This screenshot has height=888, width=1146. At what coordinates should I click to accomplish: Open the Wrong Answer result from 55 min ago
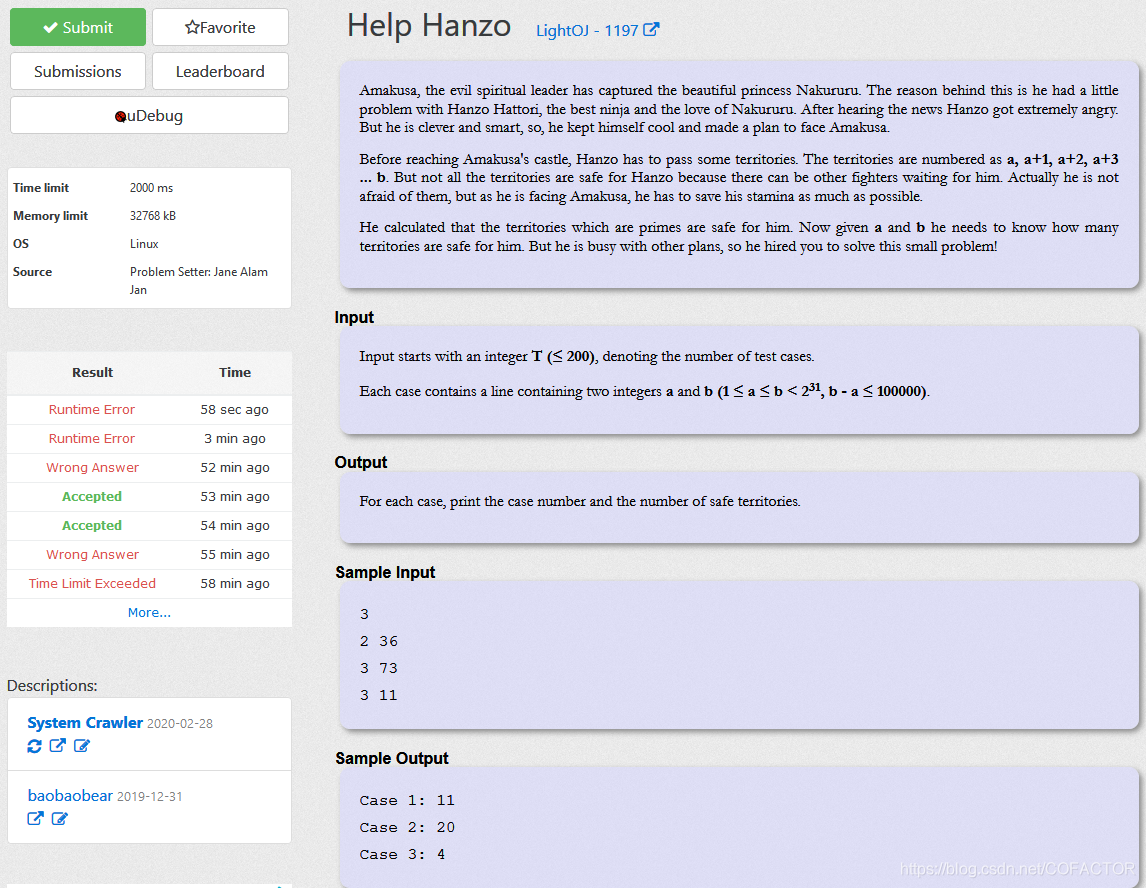pos(92,555)
